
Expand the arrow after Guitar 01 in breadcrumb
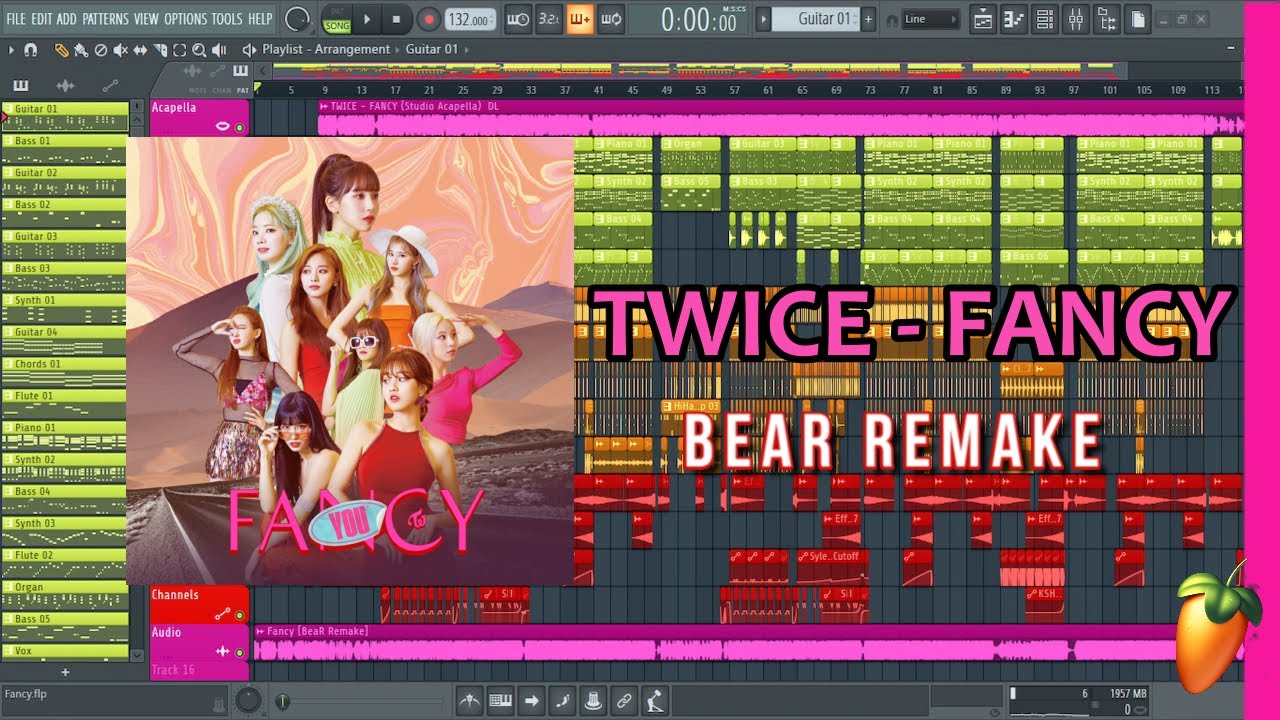click(x=466, y=49)
